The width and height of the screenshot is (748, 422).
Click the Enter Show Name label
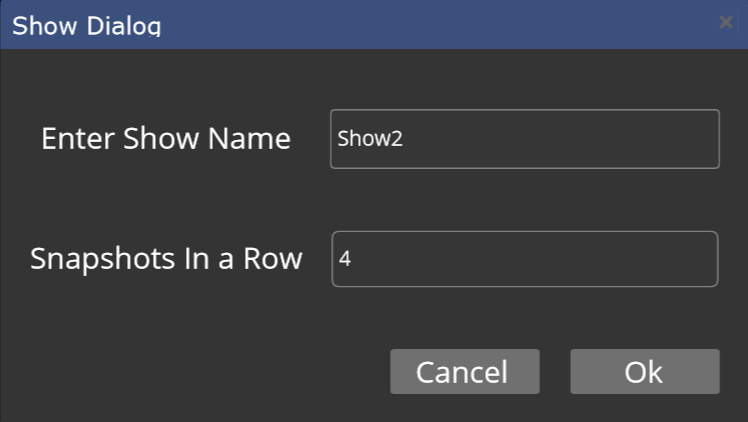point(166,139)
